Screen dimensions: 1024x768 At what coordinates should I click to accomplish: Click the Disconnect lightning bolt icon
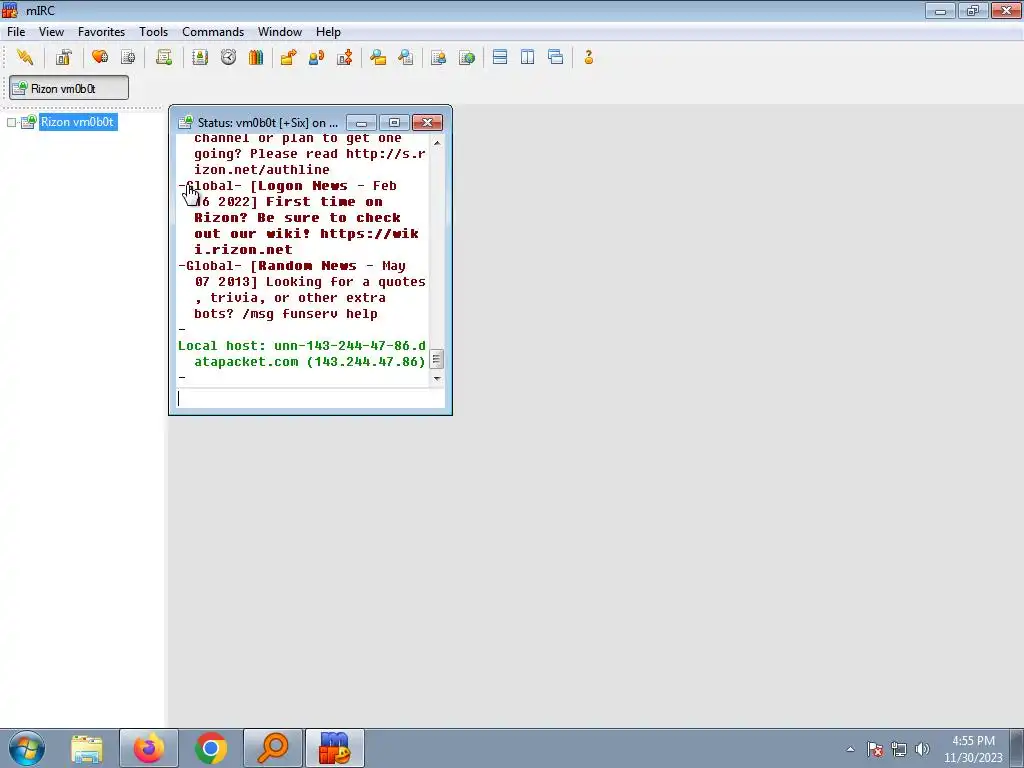25,57
